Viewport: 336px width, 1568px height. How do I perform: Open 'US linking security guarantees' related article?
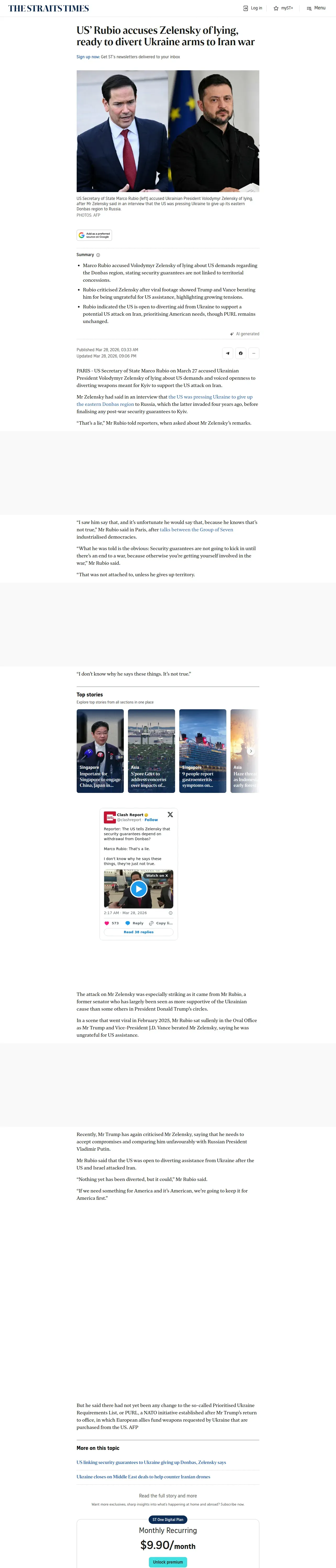(151, 1462)
